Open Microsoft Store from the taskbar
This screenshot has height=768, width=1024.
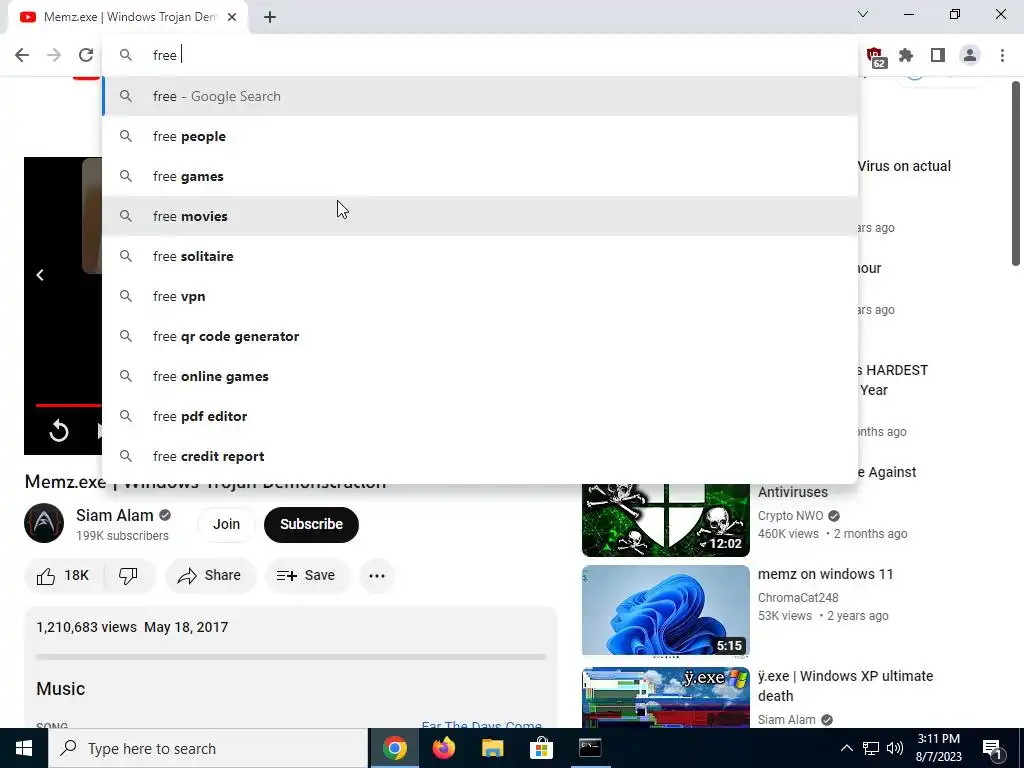tap(541, 748)
